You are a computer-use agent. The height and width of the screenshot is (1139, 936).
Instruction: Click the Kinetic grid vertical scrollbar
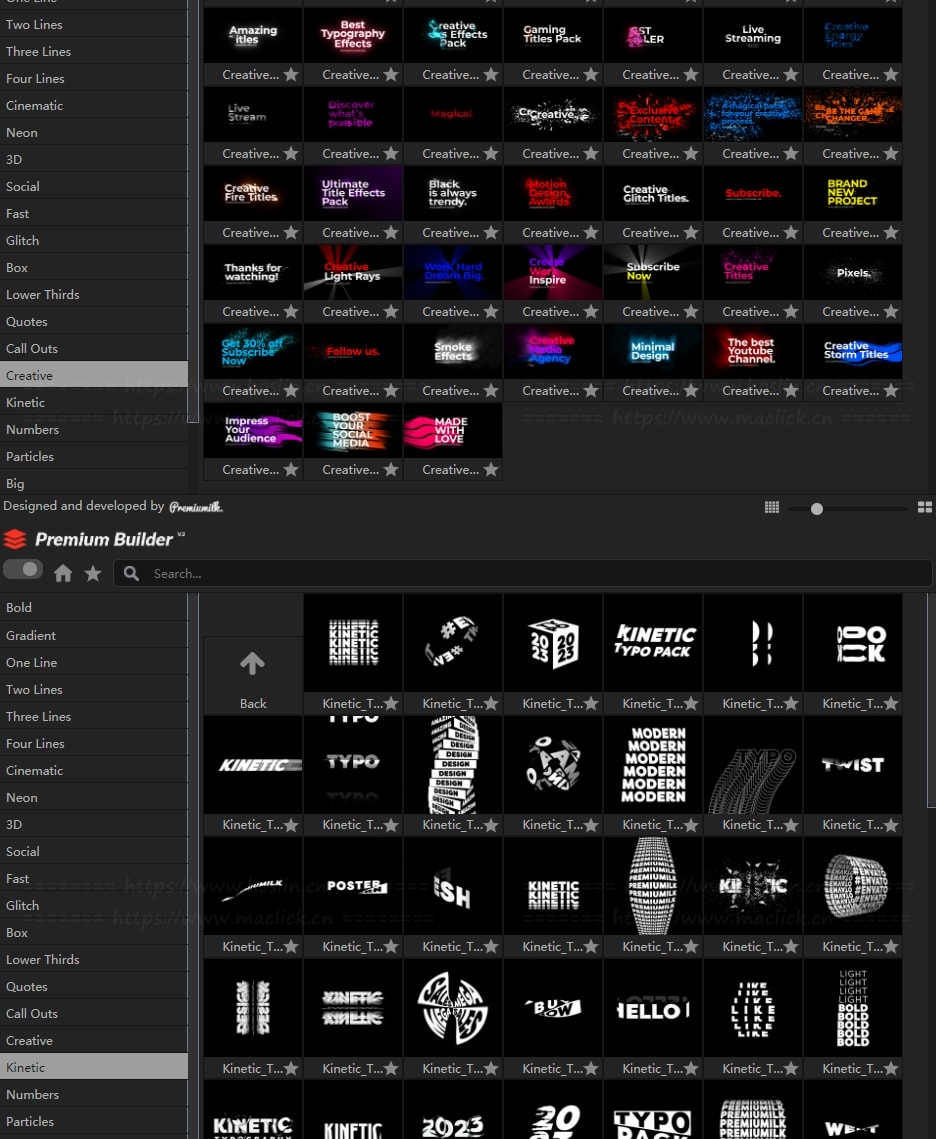(x=931, y=700)
